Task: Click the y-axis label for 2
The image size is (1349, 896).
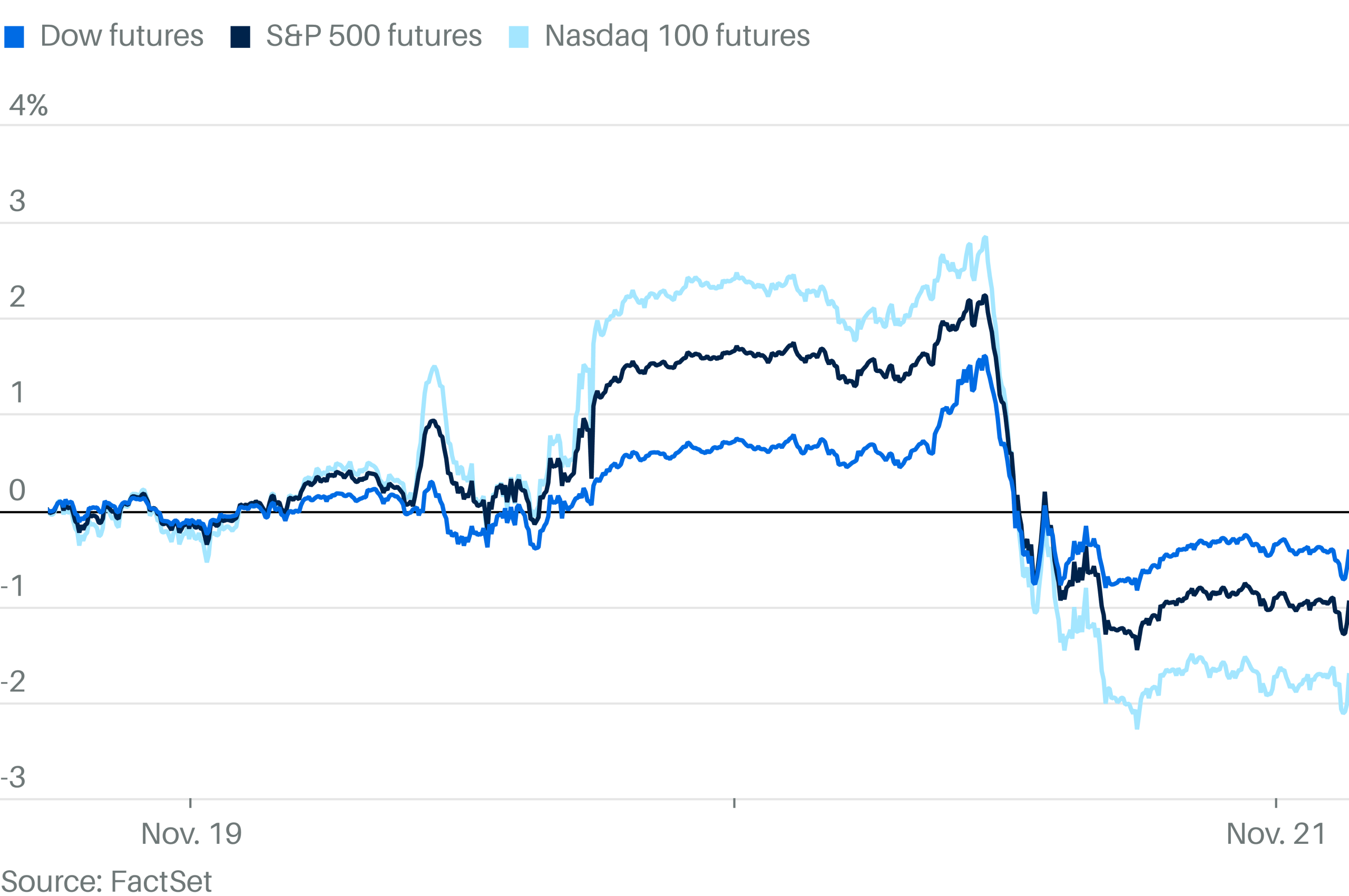Action: [17, 297]
